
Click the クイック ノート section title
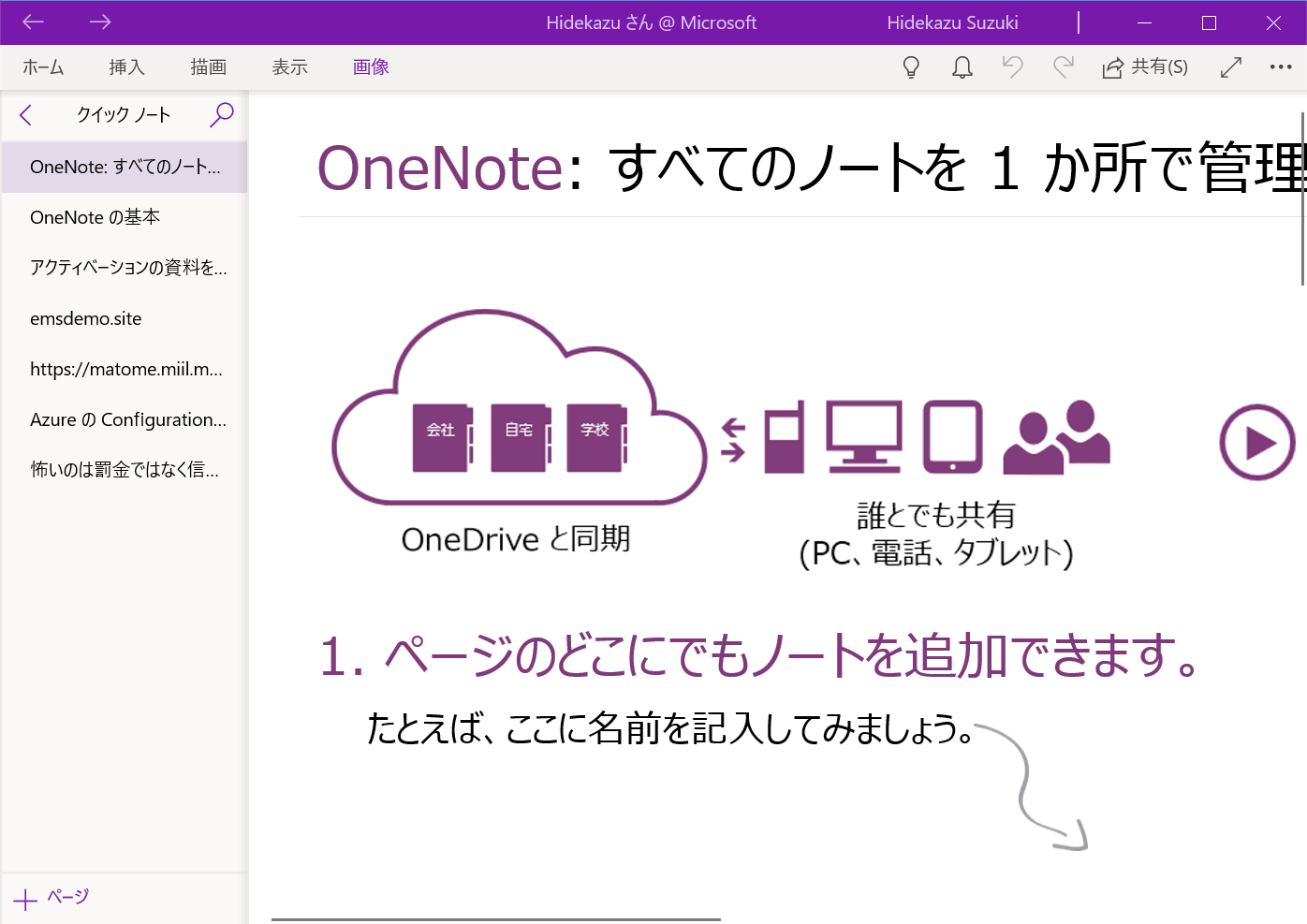pos(124,115)
